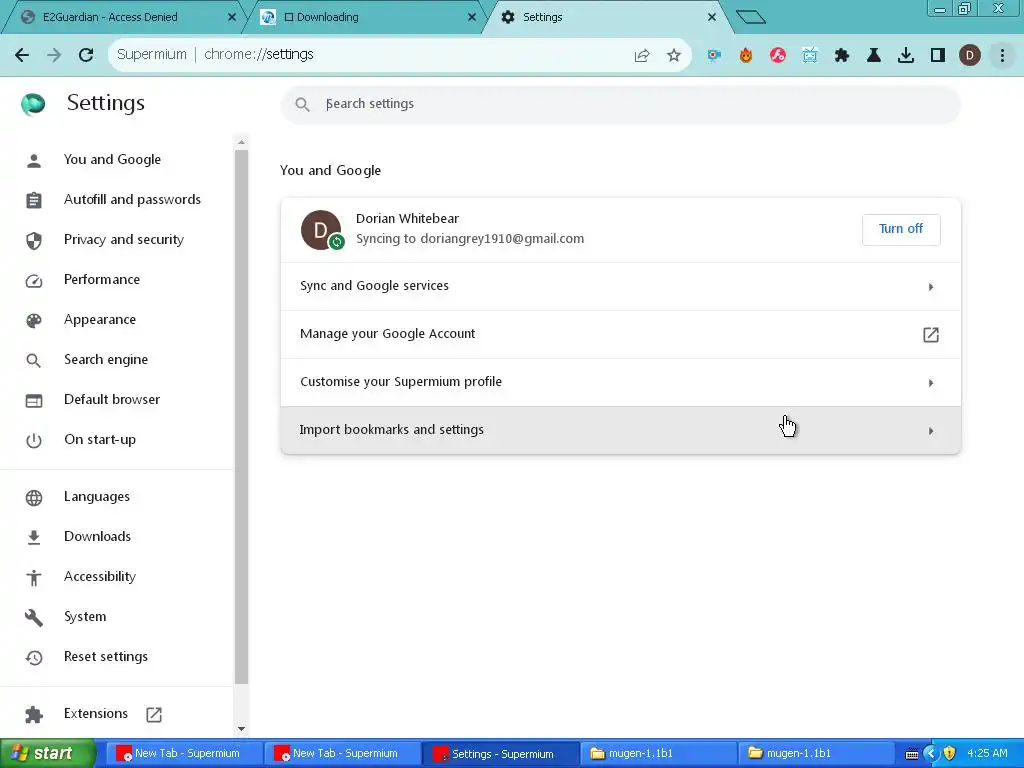The image size is (1024, 768).
Task: Close the Settings tab
Action: [712, 17]
